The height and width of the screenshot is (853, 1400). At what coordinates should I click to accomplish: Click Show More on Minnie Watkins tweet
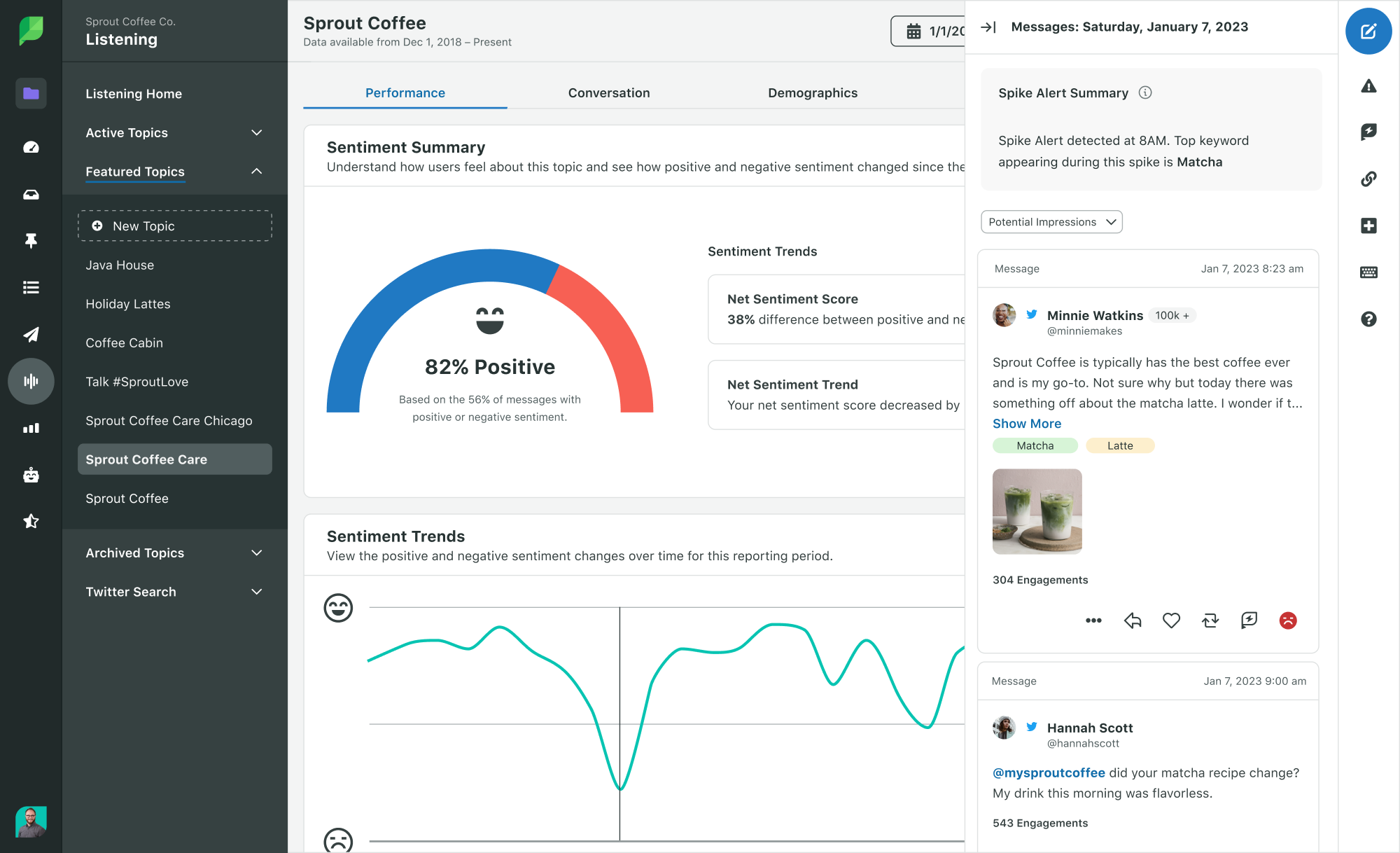coord(1026,423)
